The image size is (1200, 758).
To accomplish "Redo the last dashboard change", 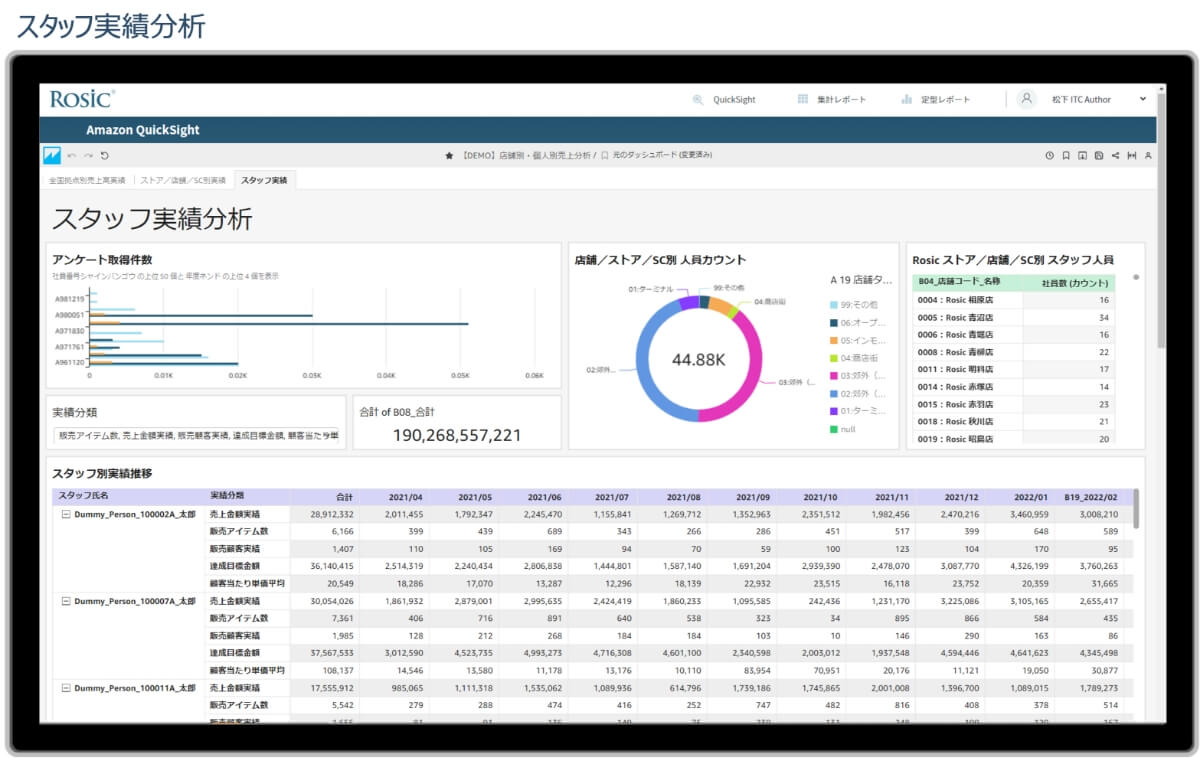I will [x=88, y=156].
